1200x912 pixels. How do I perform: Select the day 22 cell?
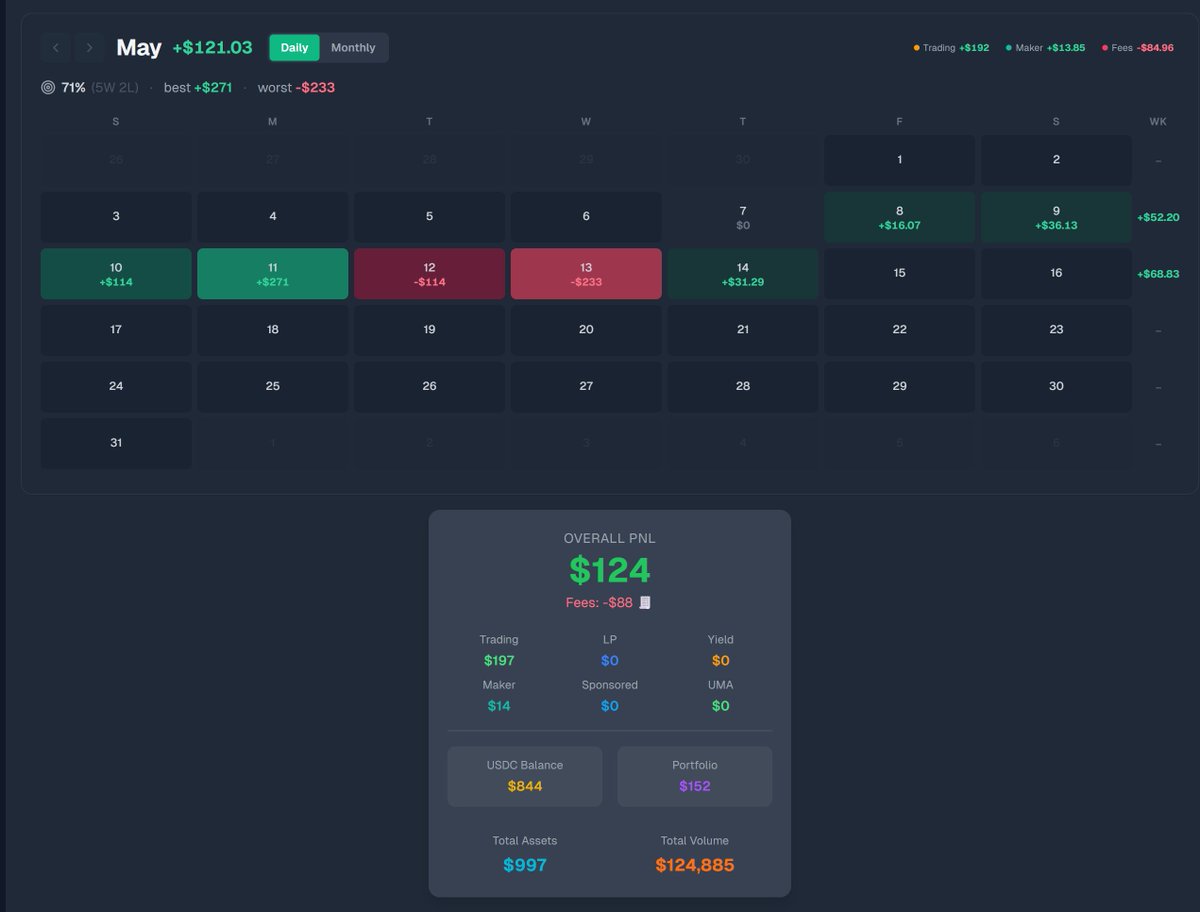(x=899, y=330)
